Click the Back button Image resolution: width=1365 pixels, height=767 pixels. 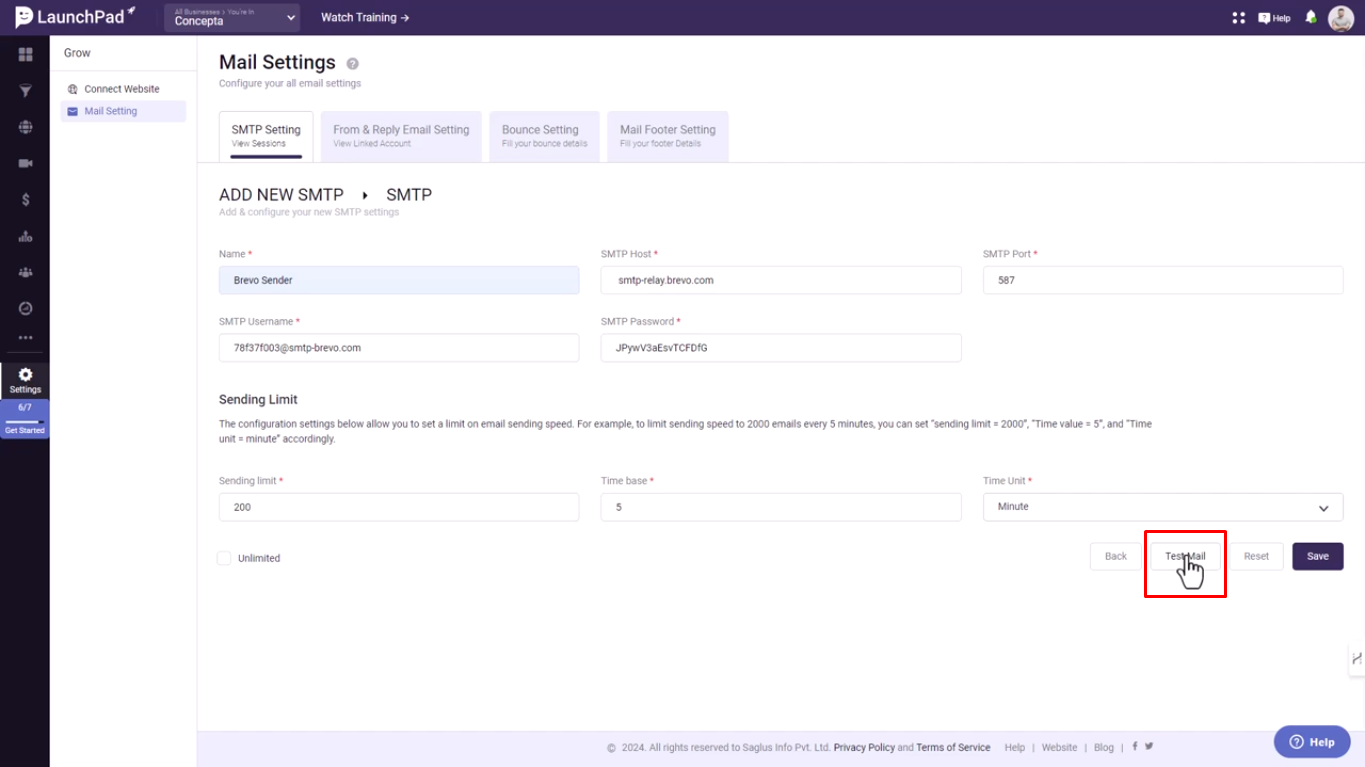point(1116,556)
